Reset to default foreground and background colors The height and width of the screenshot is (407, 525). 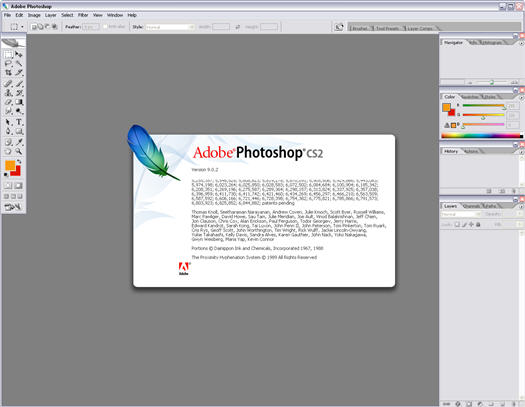point(6,174)
